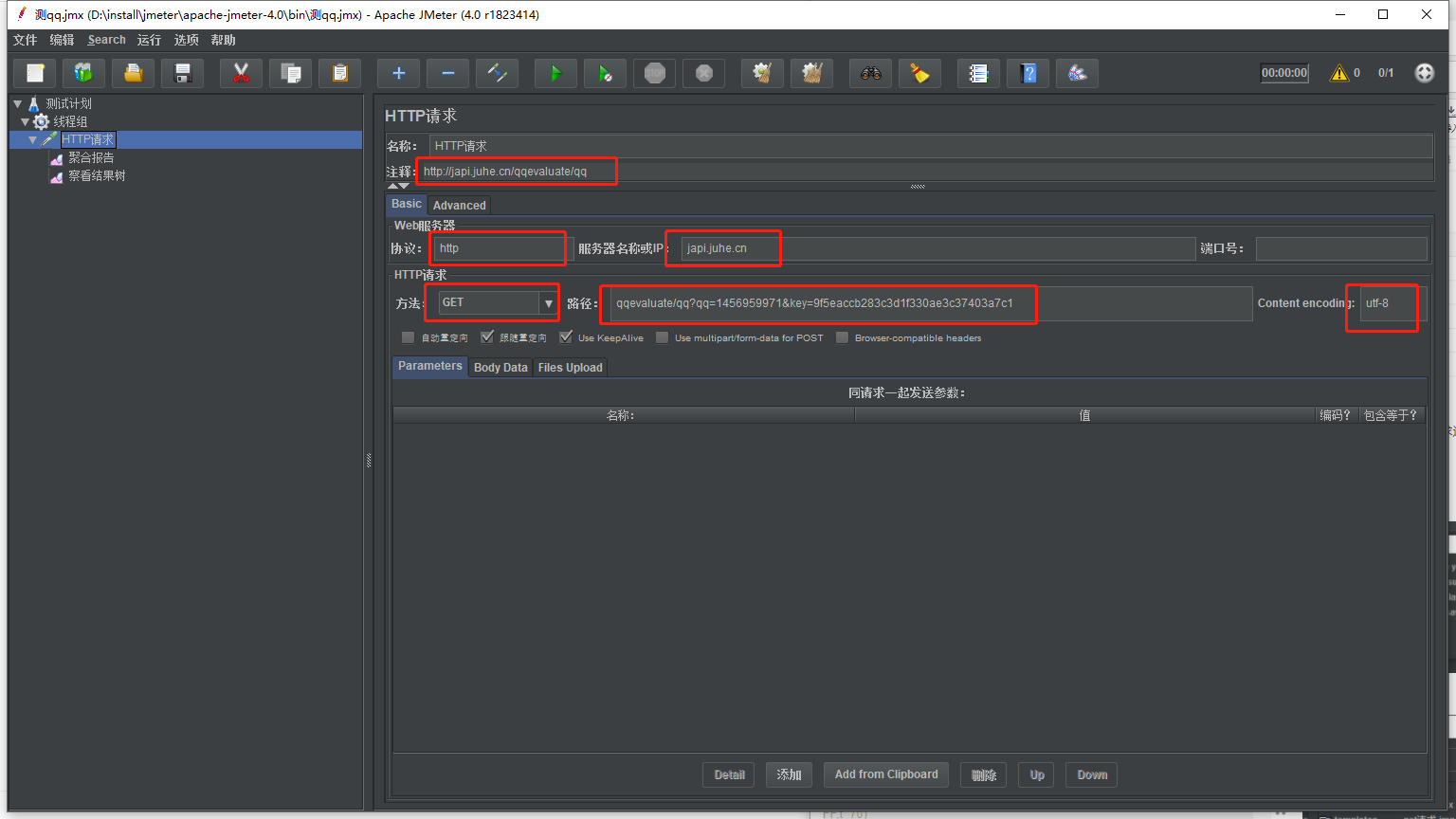Click Add from Clipboard button
This screenshot has height=819, width=1456.
(886, 774)
